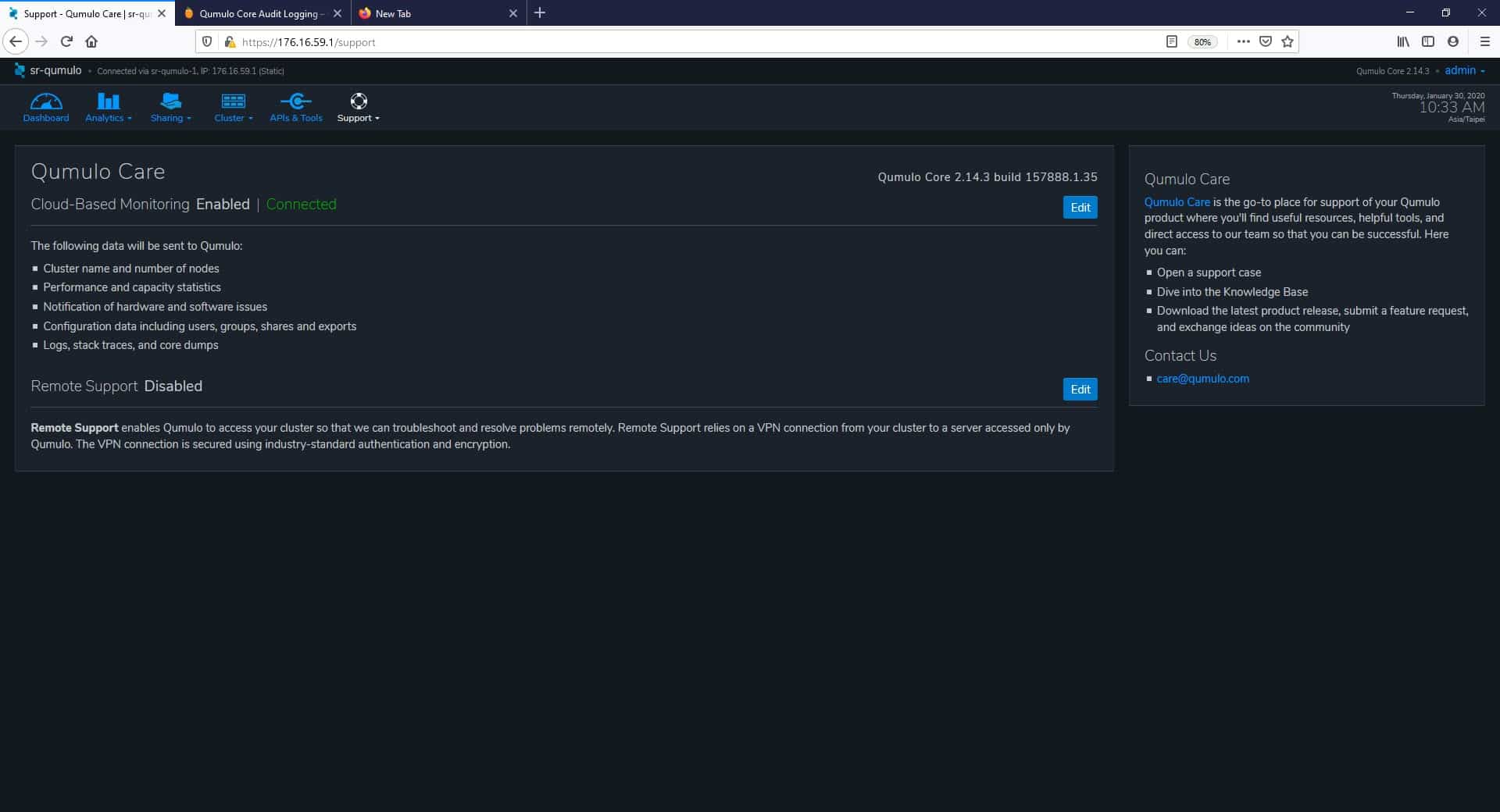Click 'Dive into the Knowledge Base' item
The image size is (1500, 812).
tap(1232, 292)
